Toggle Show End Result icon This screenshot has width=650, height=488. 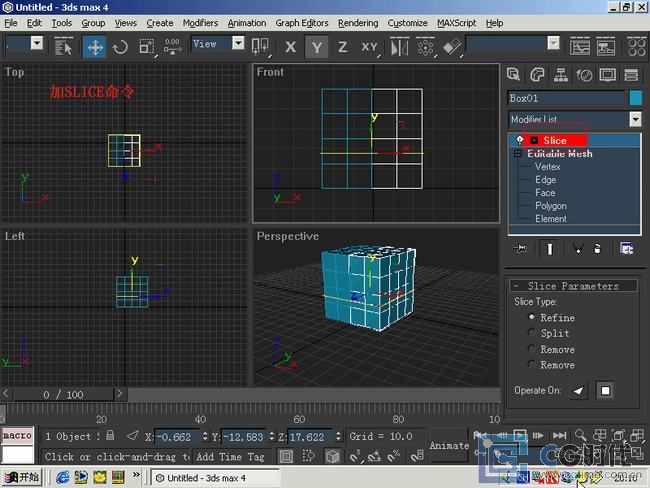550,249
